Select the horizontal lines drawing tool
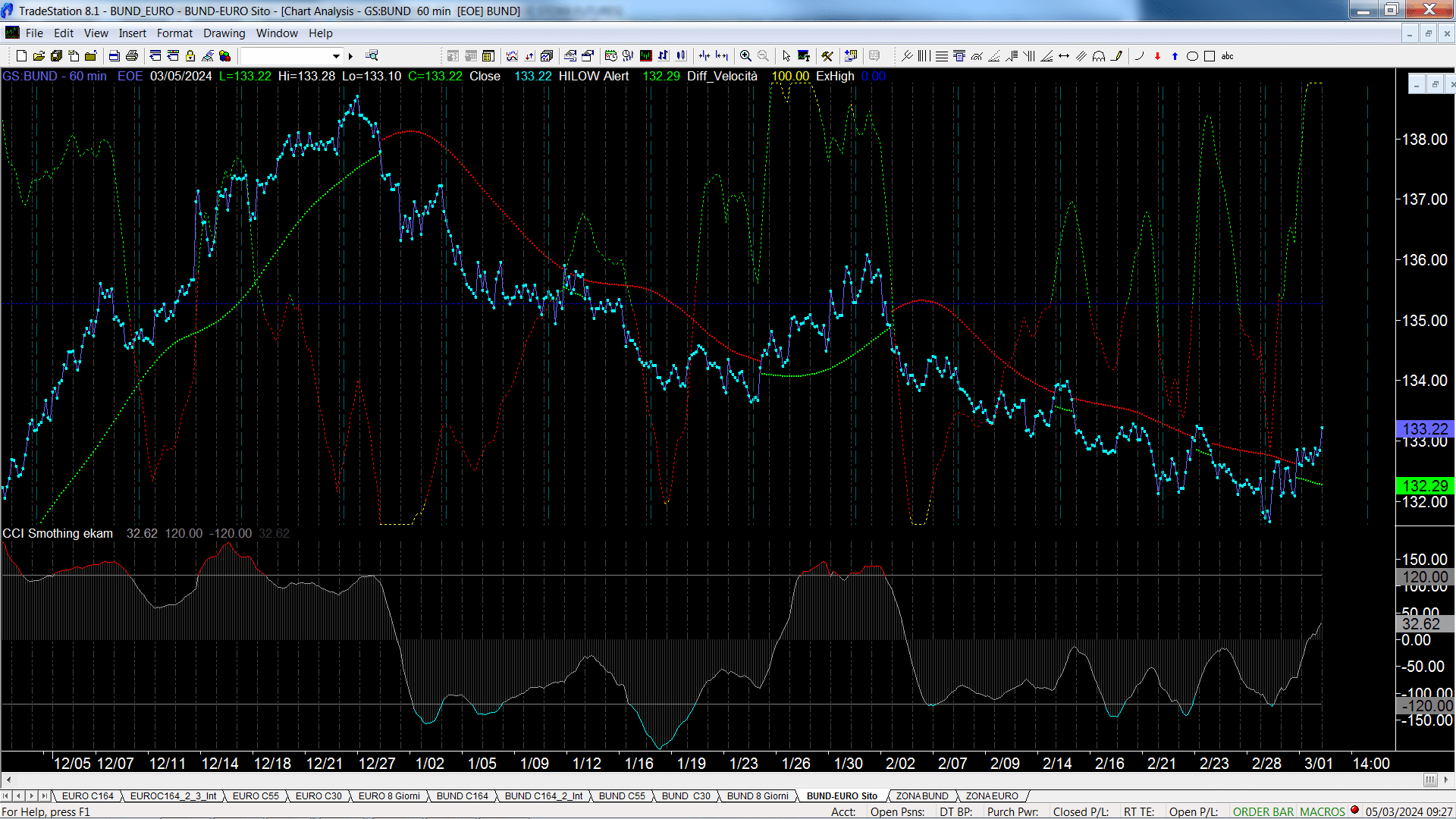Image resolution: width=1456 pixels, height=819 pixels. [942, 55]
